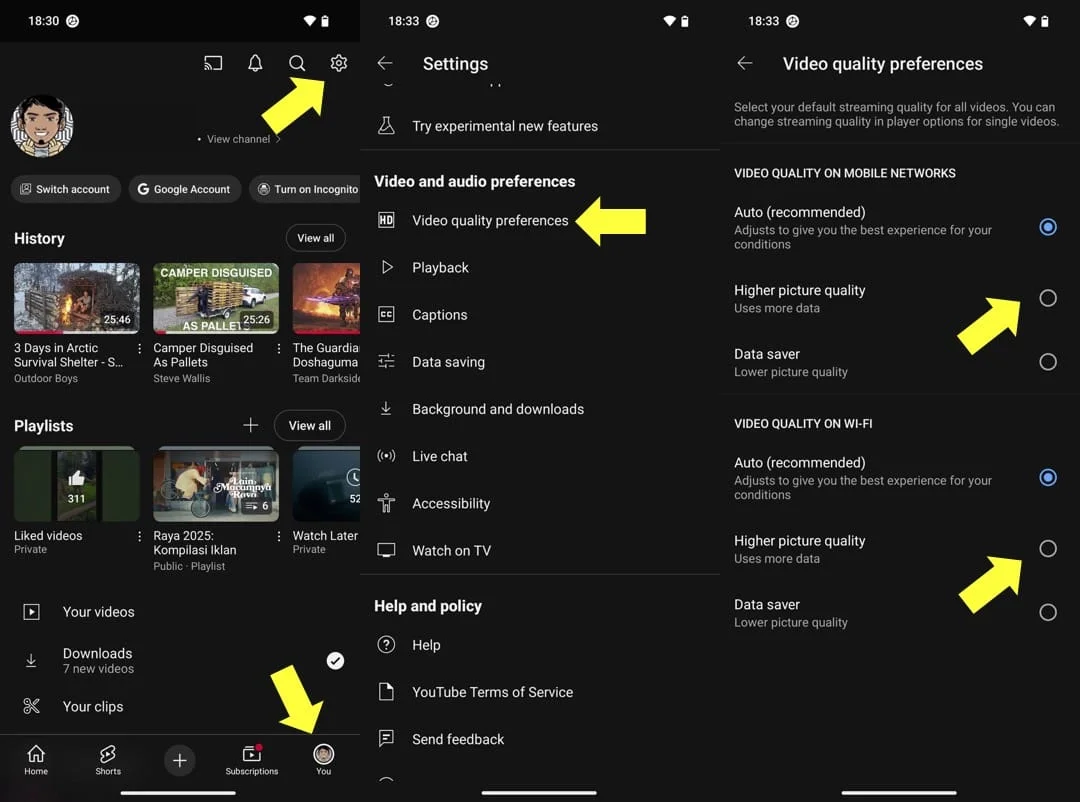
Task: Open Playback settings
Action: tap(540, 267)
